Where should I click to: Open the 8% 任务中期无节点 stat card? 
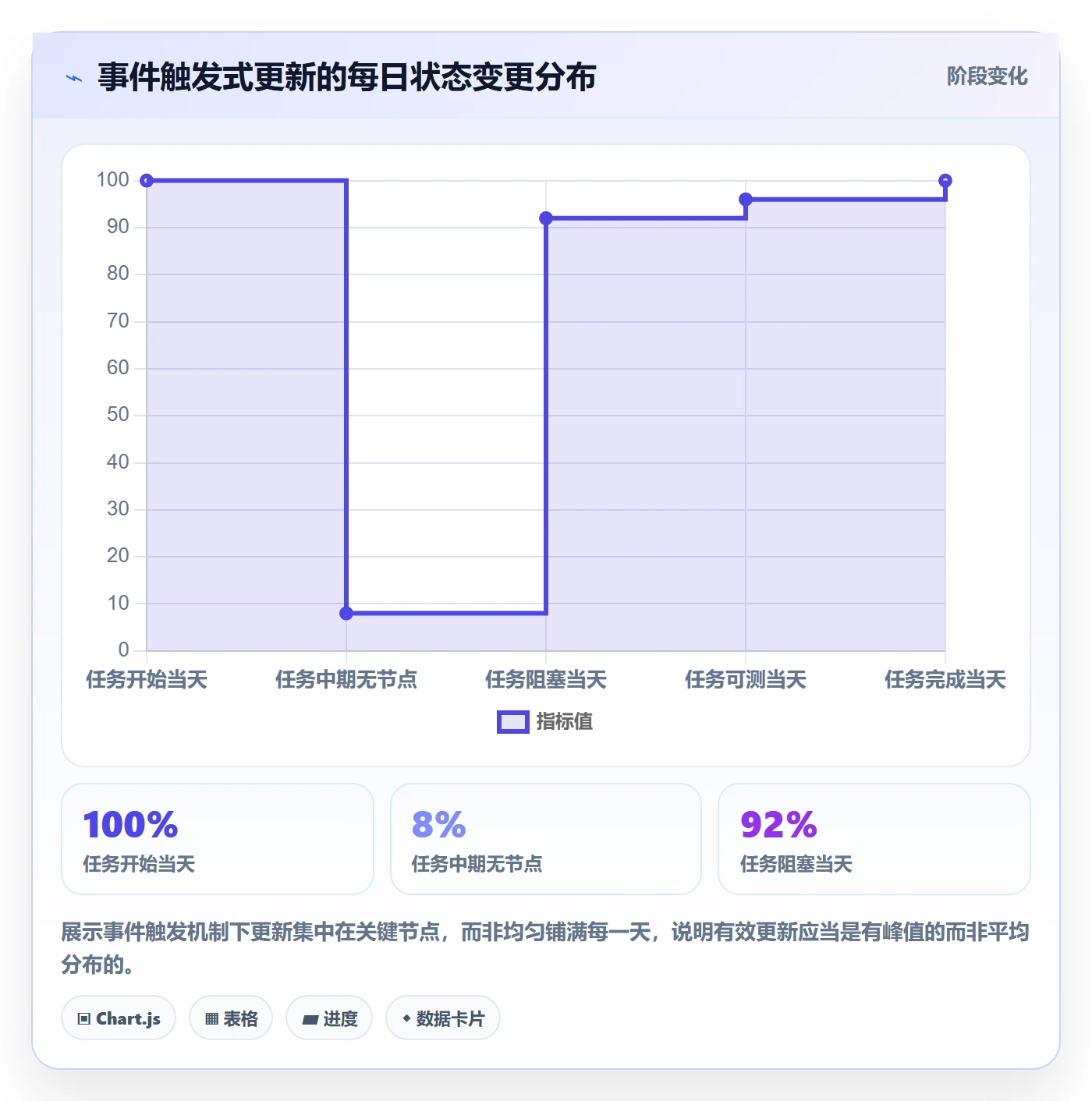(x=546, y=839)
